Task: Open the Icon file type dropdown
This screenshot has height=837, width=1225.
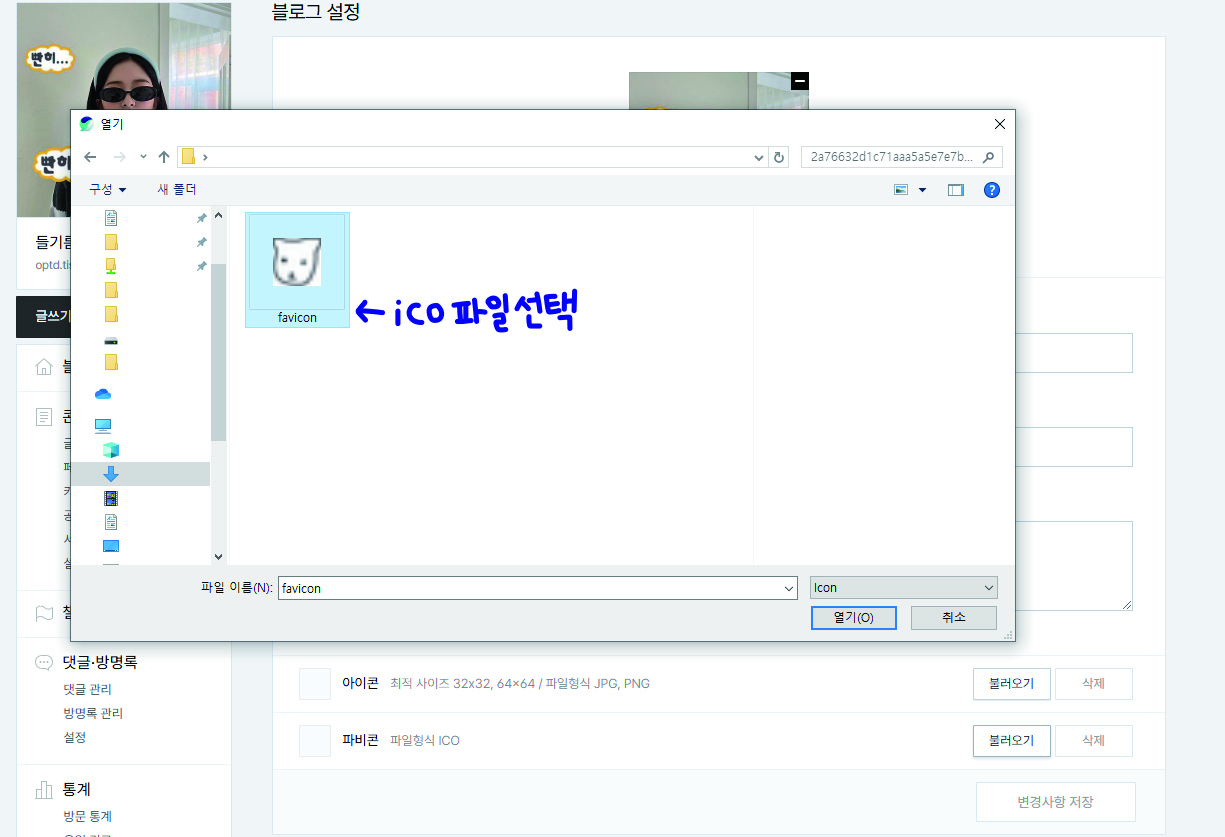Action: coord(904,588)
